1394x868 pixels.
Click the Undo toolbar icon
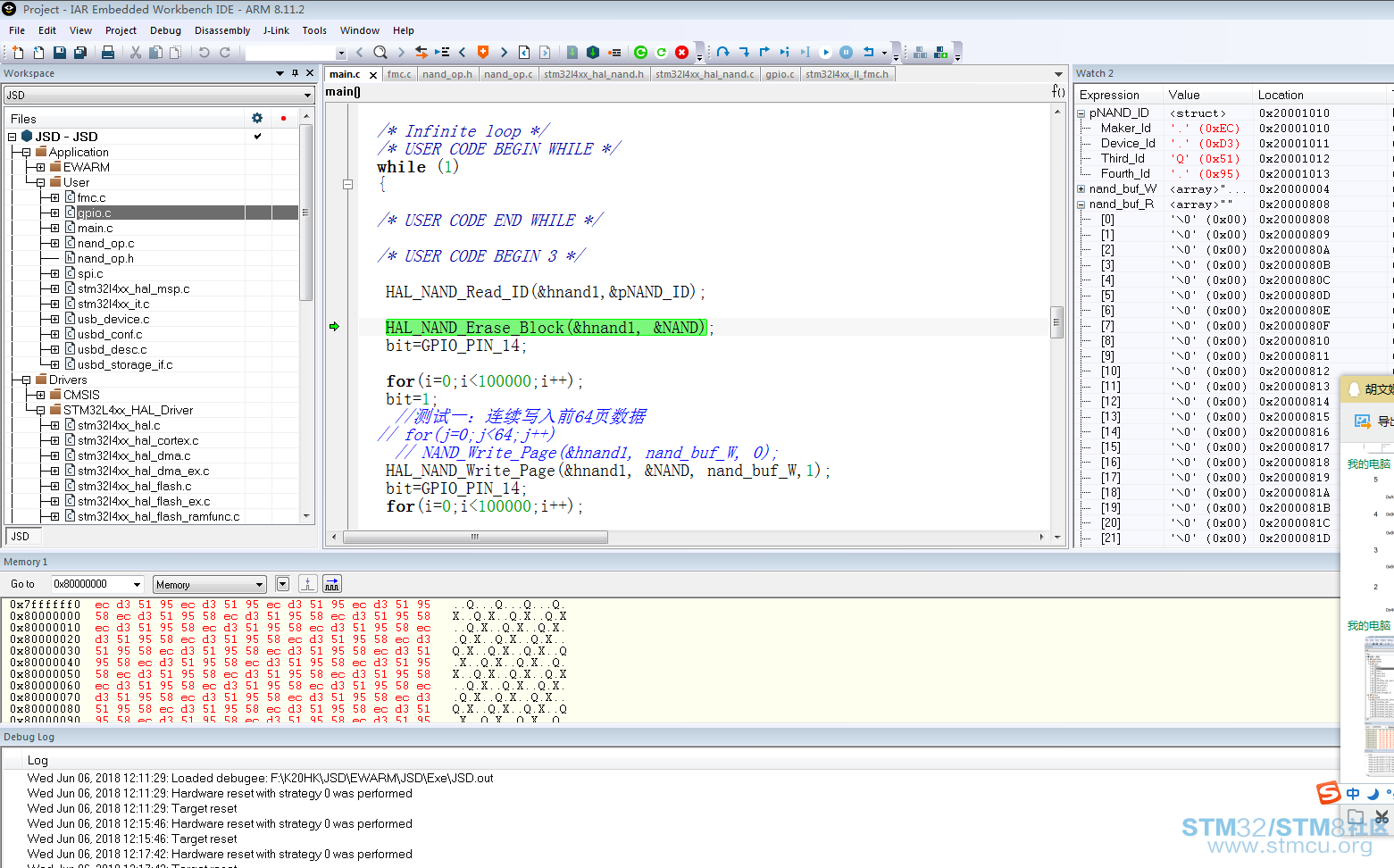(204, 53)
